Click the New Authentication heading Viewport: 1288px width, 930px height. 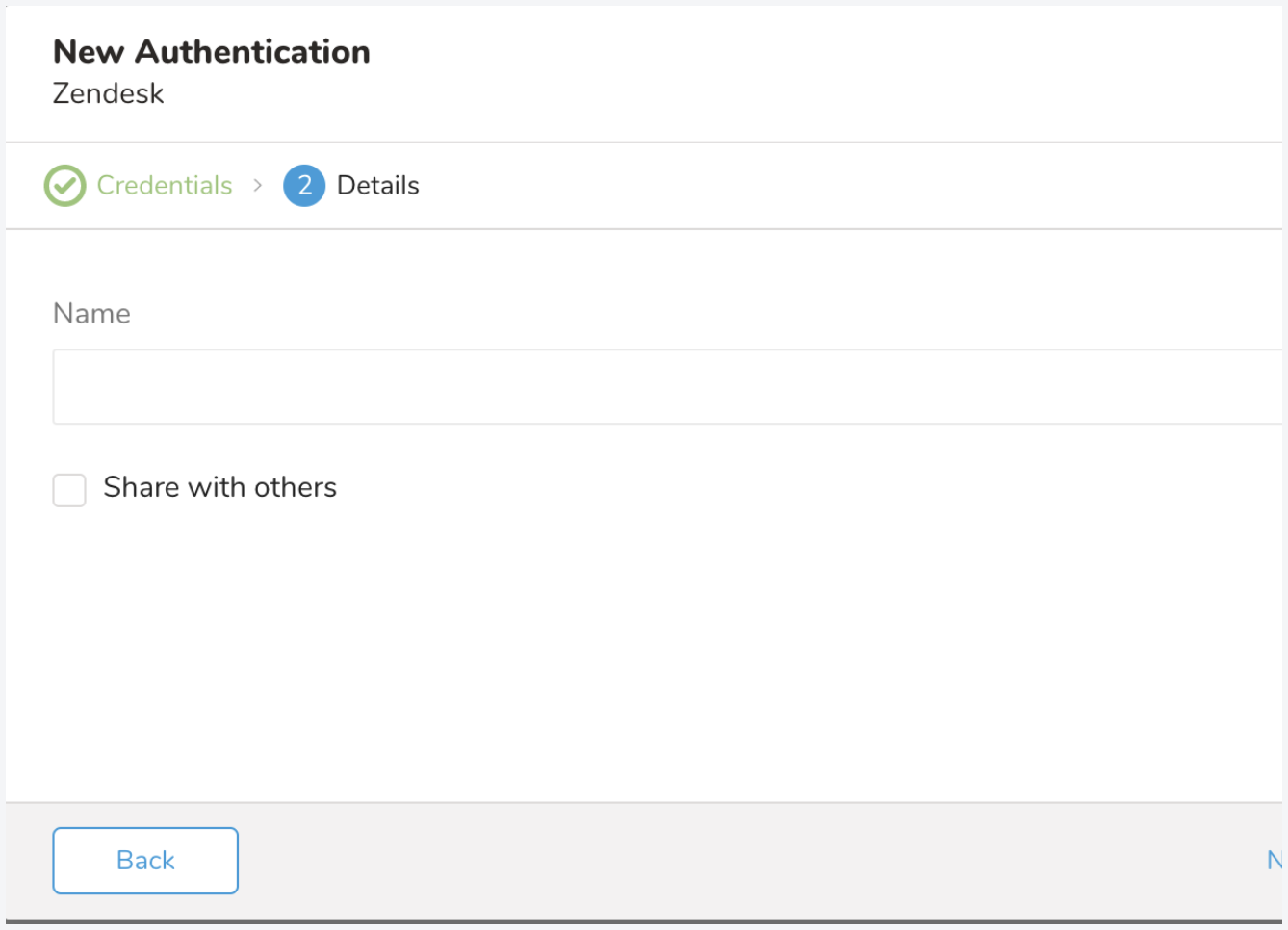pyautogui.click(x=211, y=52)
